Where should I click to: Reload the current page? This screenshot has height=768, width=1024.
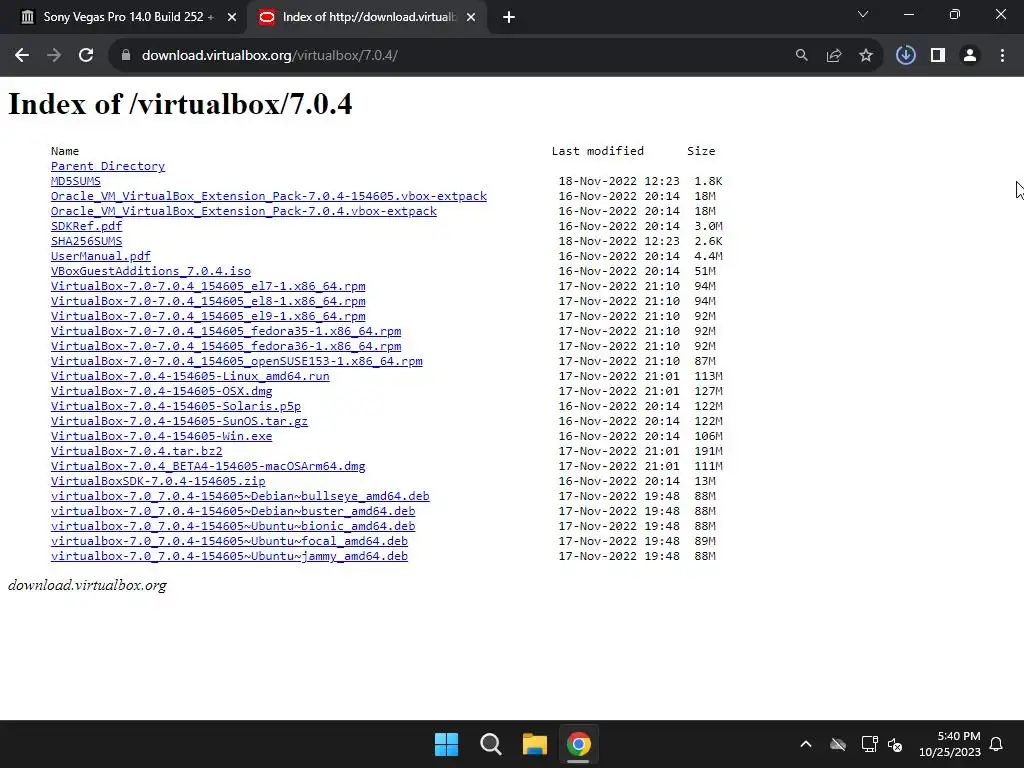point(86,56)
